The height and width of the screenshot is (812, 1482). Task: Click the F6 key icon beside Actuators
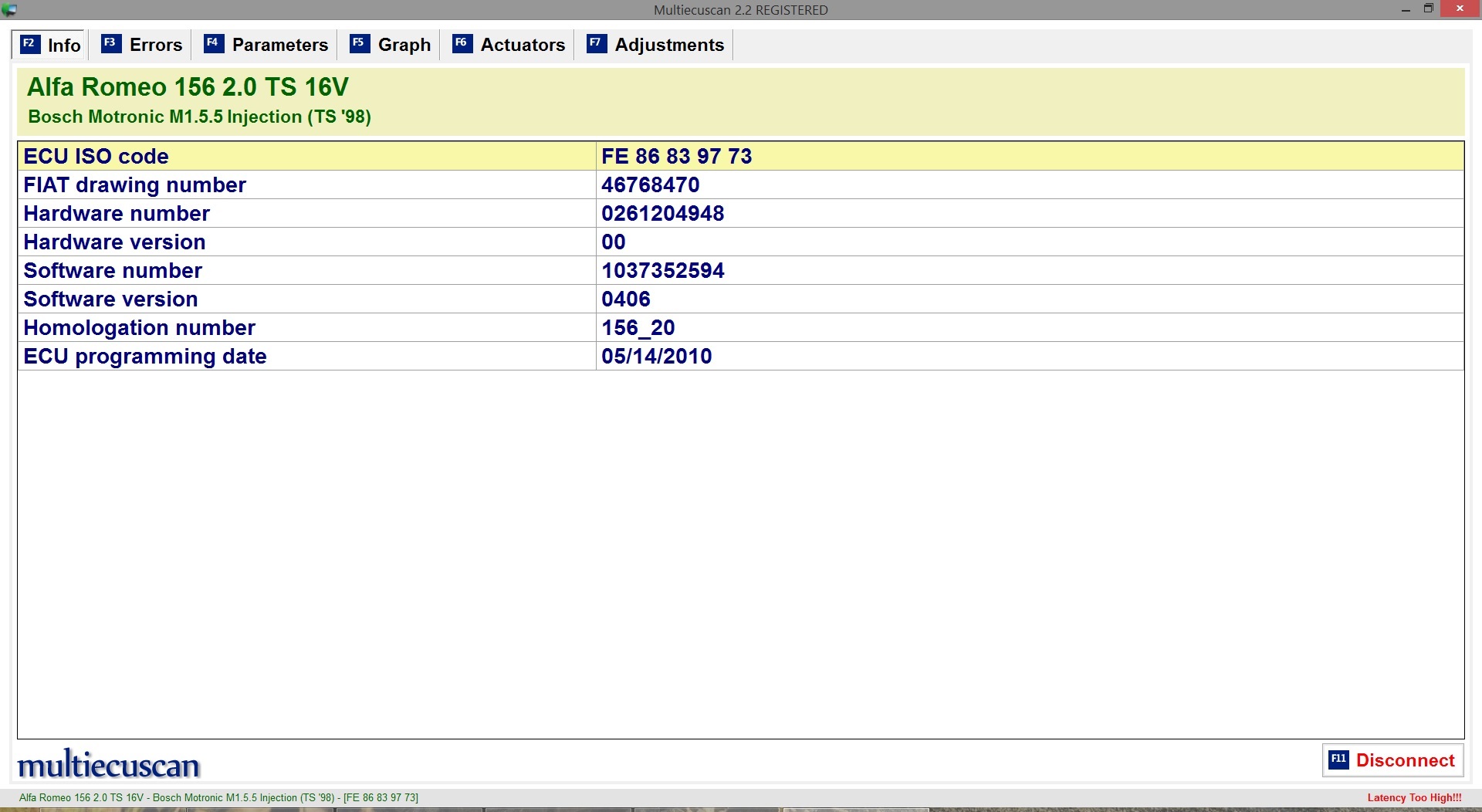(462, 44)
